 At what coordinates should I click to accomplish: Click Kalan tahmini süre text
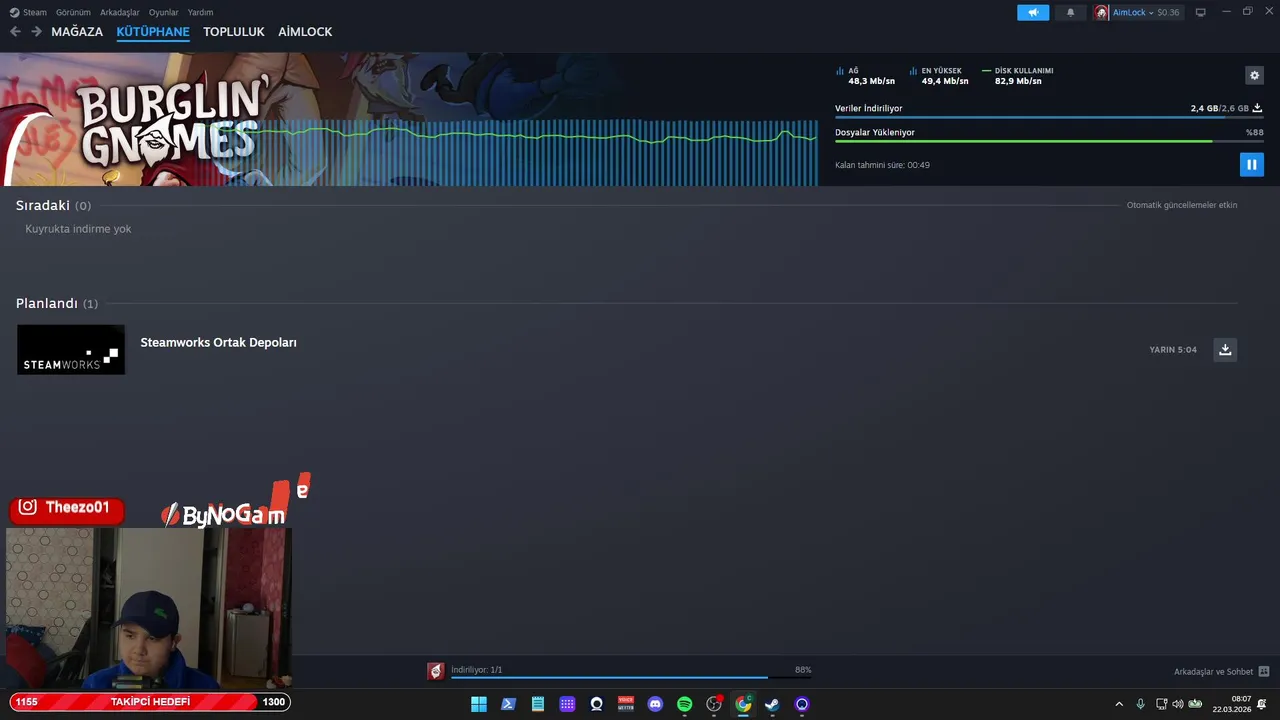pyautogui.click(x=882, y=165)
